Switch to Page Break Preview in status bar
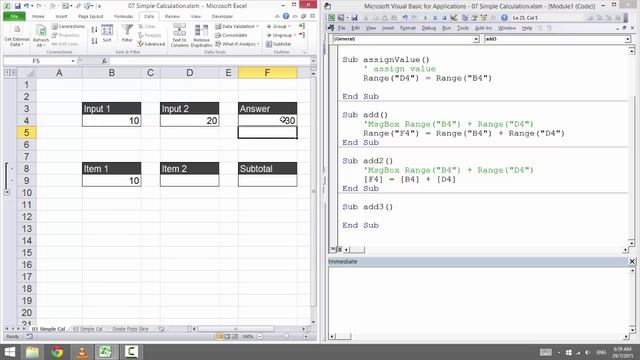The width and height of the screenshot is (640, 360). click(x=235, y=337)
